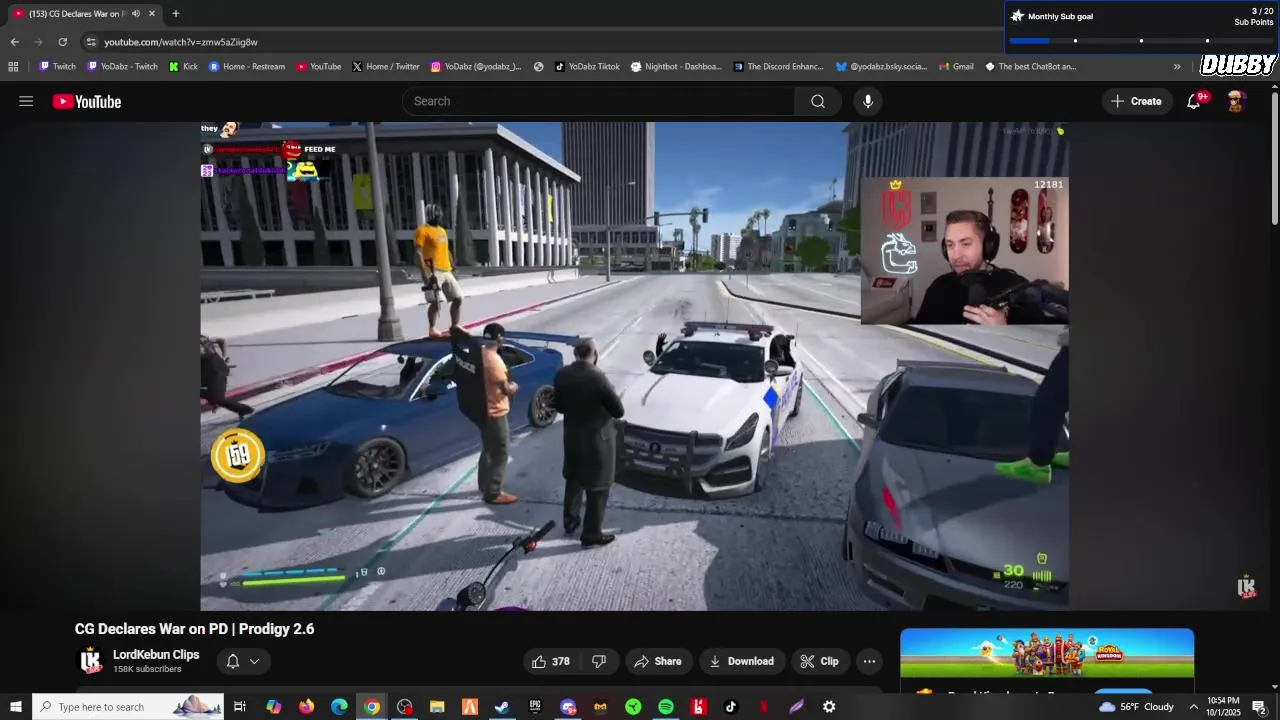
Task: Dislike the video with thumbs down
Action: (x=599, y=661)
